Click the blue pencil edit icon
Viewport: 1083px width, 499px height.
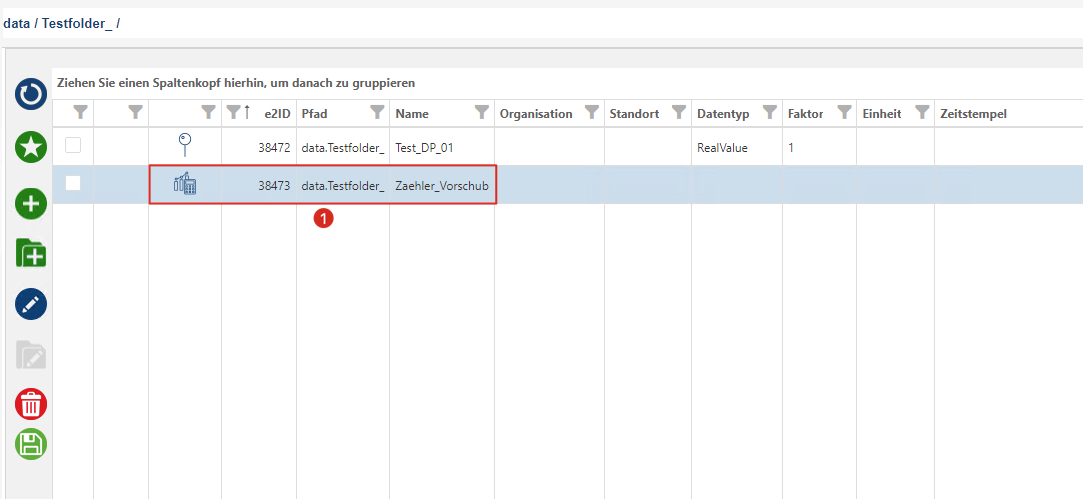(x=31, y=305)
